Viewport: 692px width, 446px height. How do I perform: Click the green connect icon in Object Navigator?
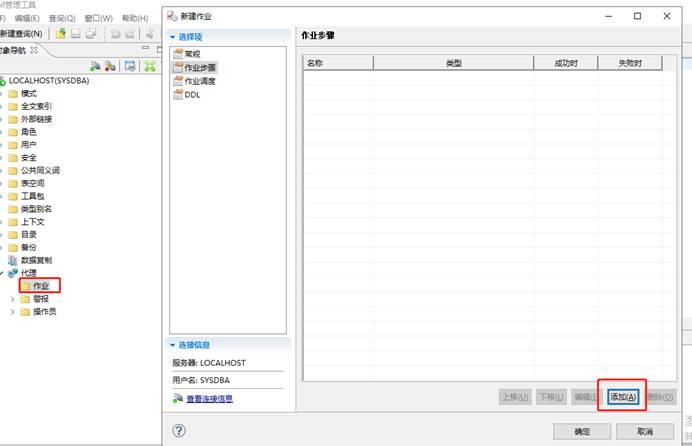click(95, 66)
